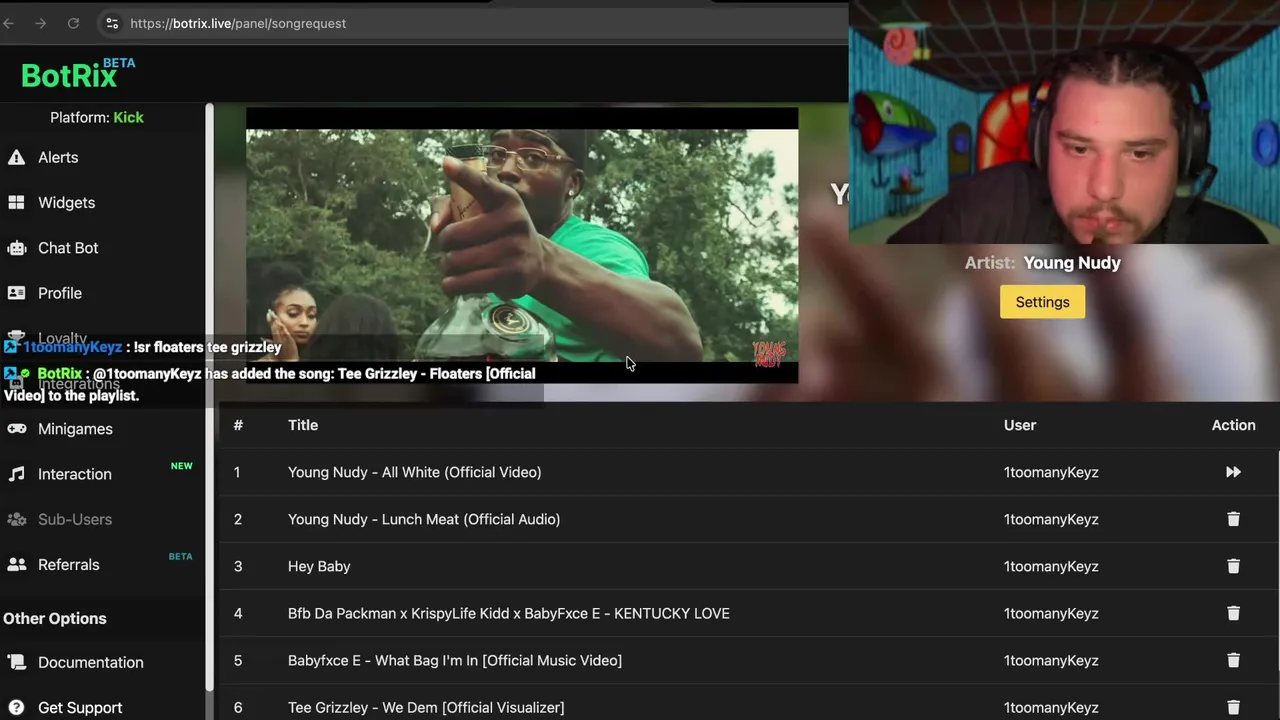The width and height of the screenshot is (1280, 720).
Task: Select the Get Support question icon
Action: (16, 707)
